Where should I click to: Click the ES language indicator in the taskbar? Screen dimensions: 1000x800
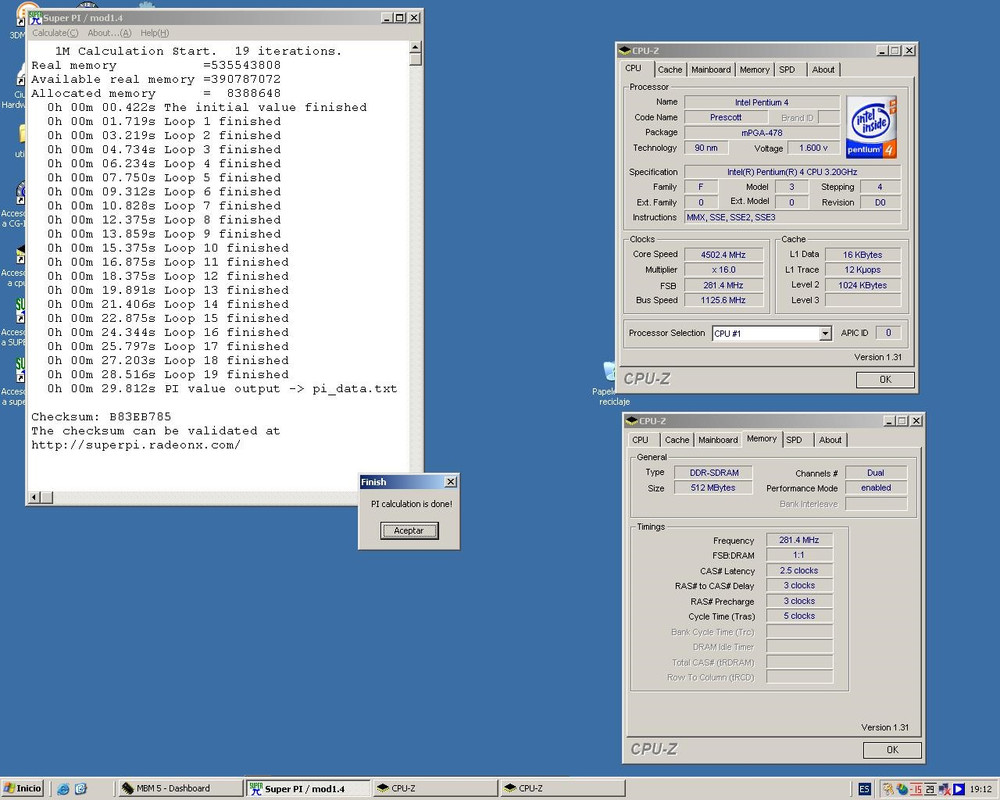tap(864, 789)
